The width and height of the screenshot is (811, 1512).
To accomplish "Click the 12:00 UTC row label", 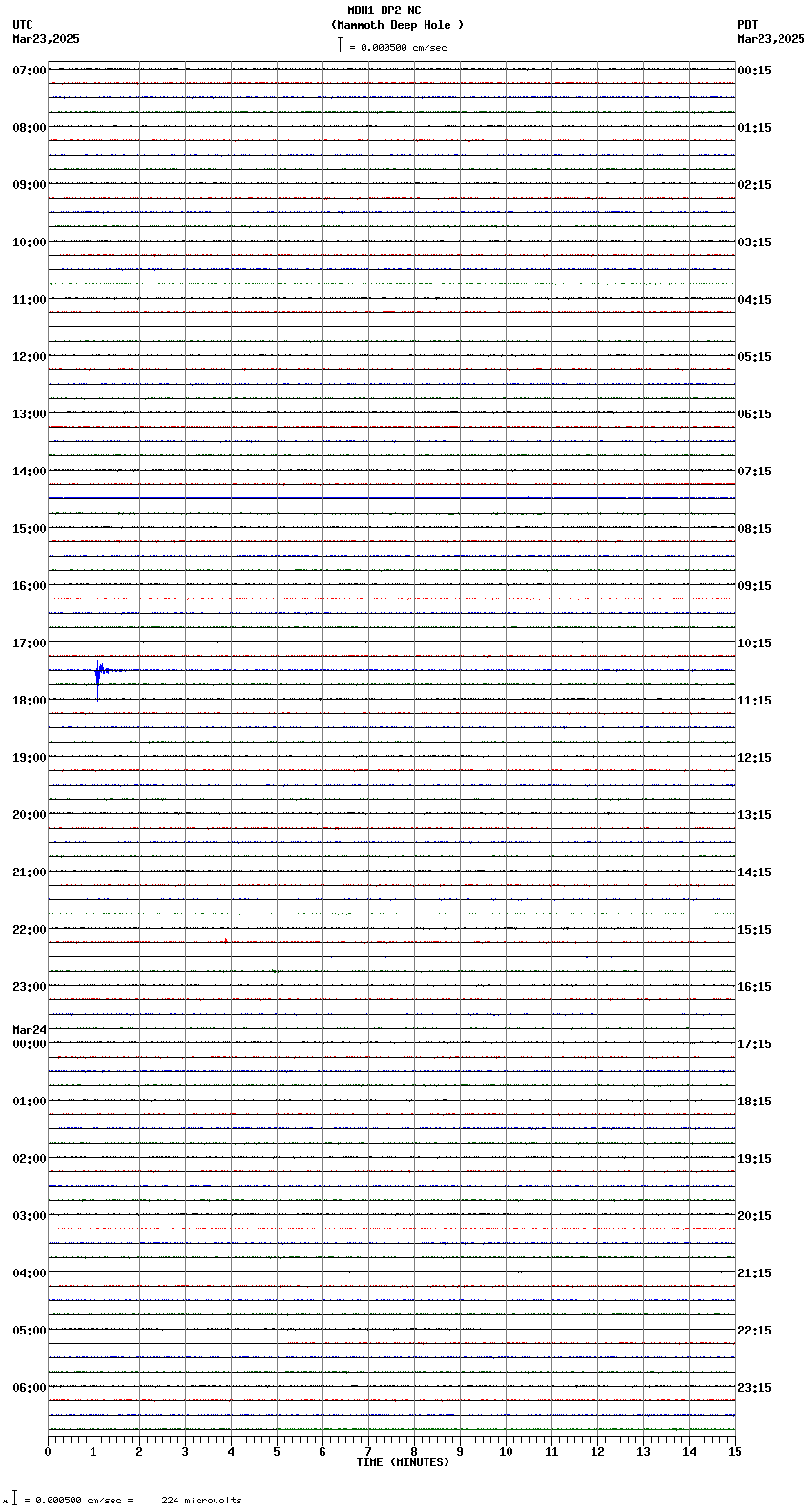I will click(30, 357).
